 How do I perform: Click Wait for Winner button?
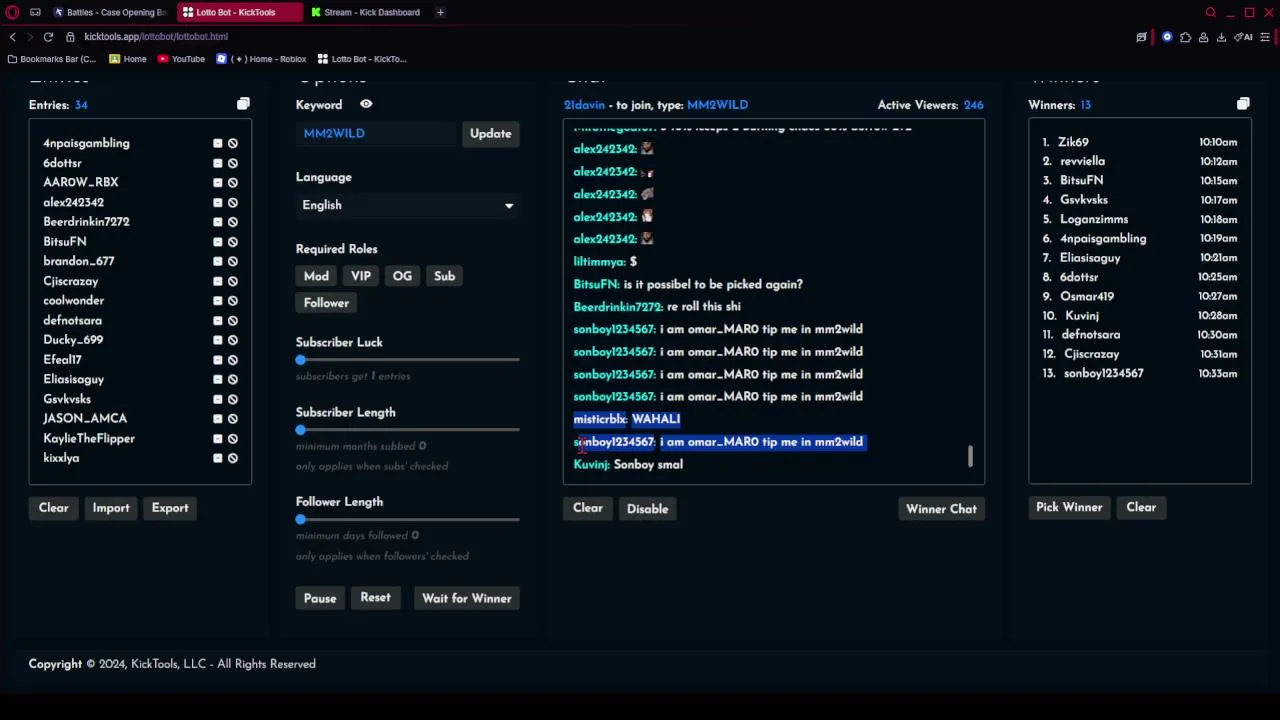[467, 598]
